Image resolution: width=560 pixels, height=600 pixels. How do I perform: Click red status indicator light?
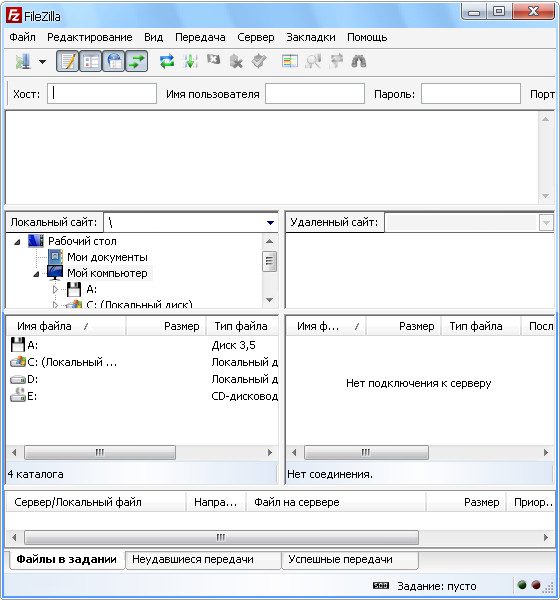pos(536,585)
